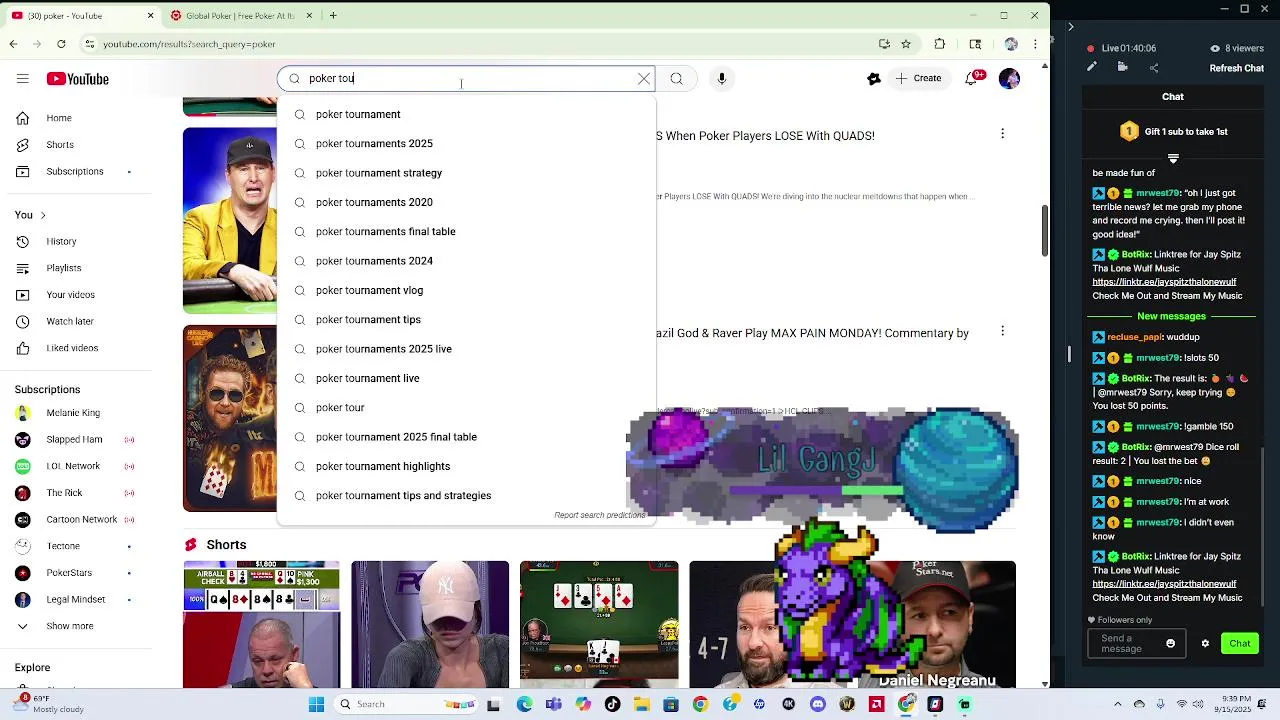Reload the page in the browser
1280x720 pixels.
(x=61, y=44)
